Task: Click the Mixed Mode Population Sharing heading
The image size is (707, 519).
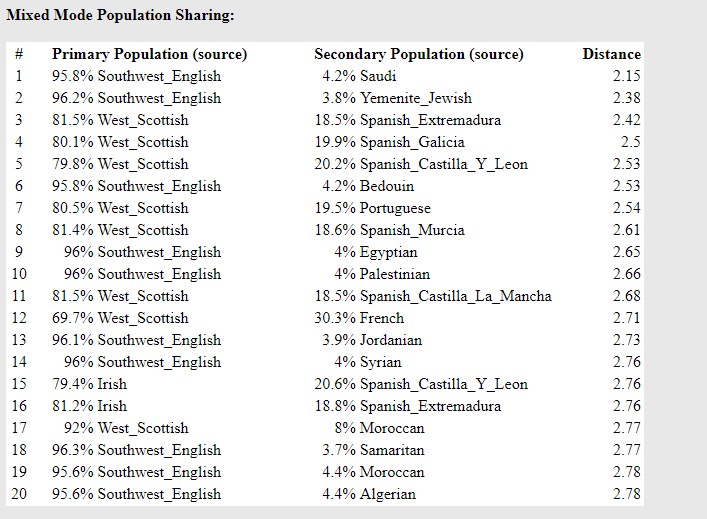Action: pyautogui.click(x=120, y=15)
